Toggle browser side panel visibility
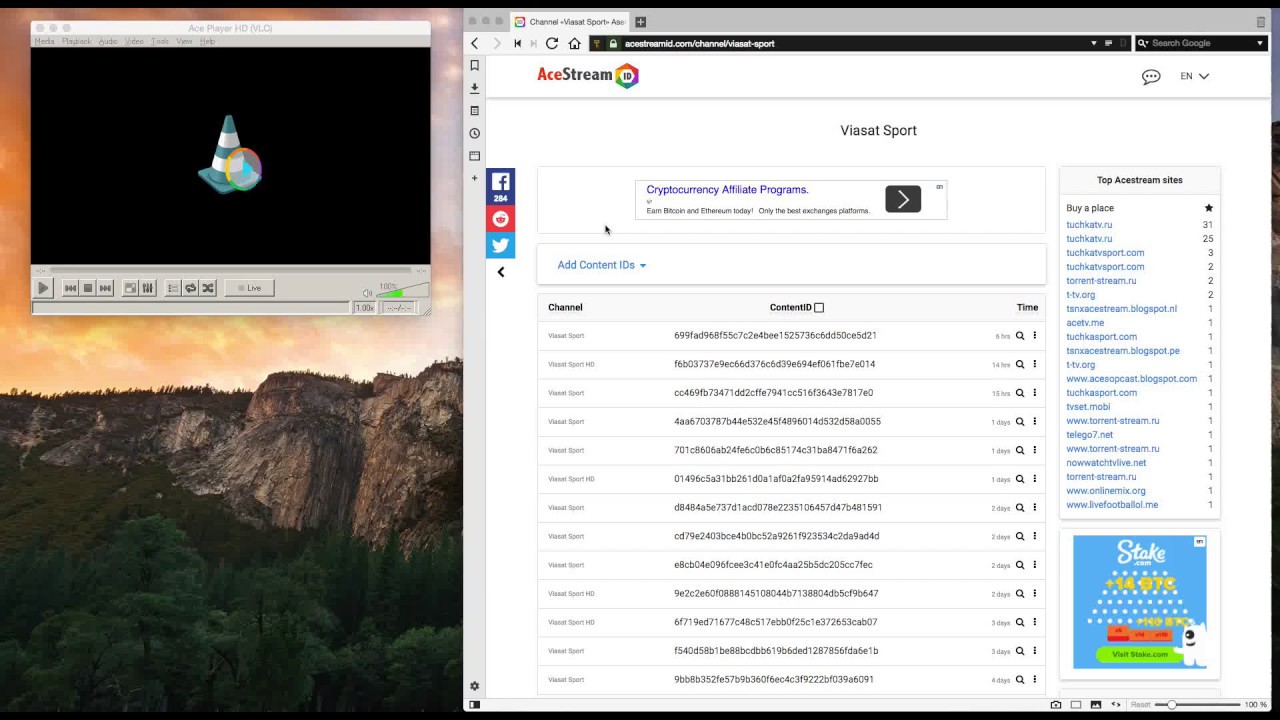The width and height of the screenshot is (1280, 720). pyautogui.click(x=475, y=705)
